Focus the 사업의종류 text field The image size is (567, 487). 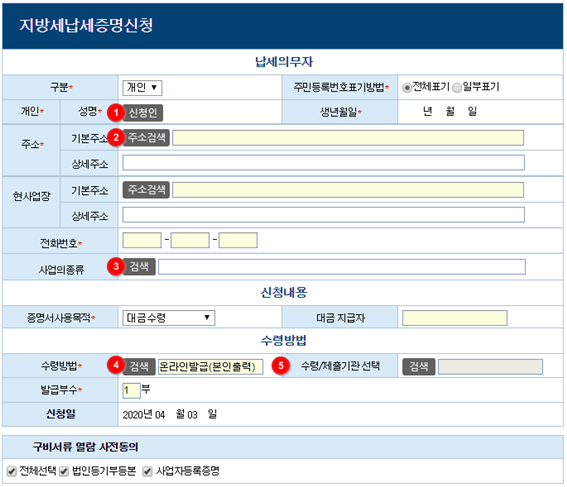(x=342, y=267)
